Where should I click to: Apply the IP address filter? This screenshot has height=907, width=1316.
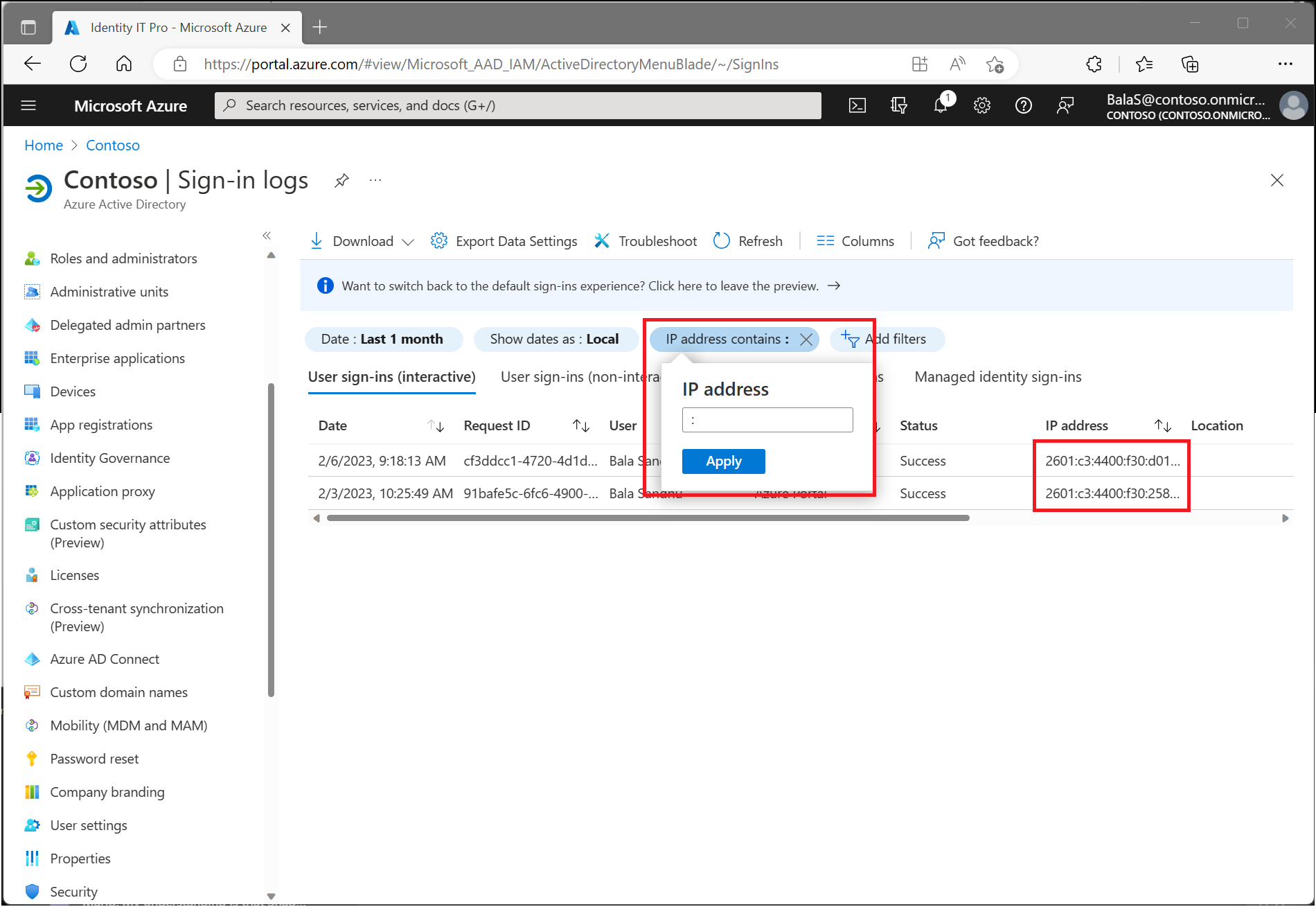point(724,461)
